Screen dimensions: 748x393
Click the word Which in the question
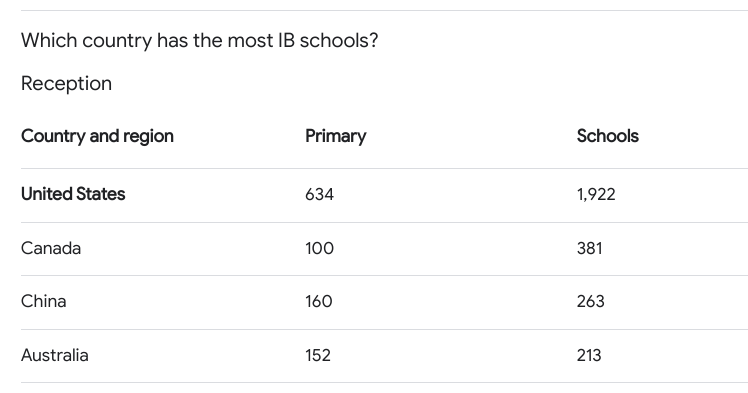[x=49, y=41]
